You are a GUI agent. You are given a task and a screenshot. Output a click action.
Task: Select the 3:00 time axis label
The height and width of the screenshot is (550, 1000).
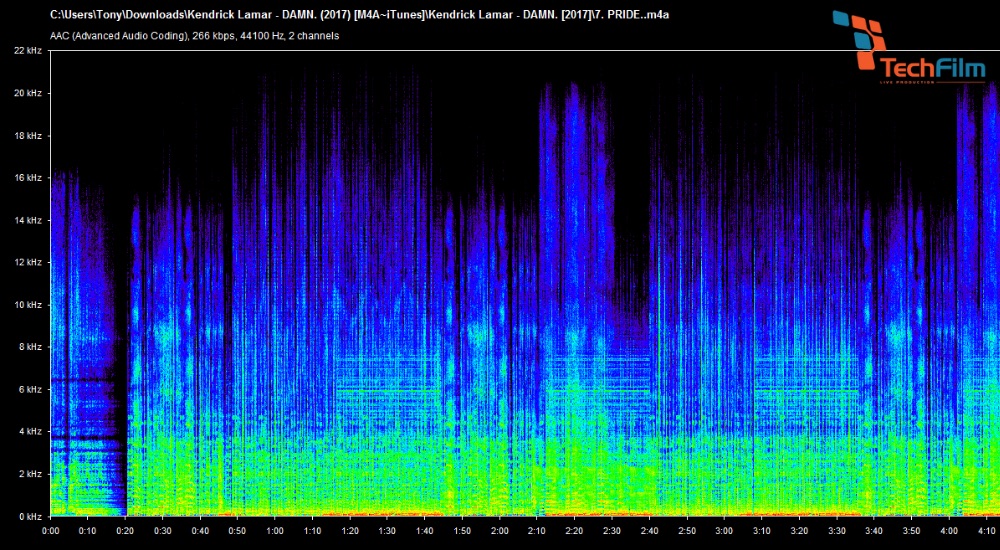(x=724, y=531)
